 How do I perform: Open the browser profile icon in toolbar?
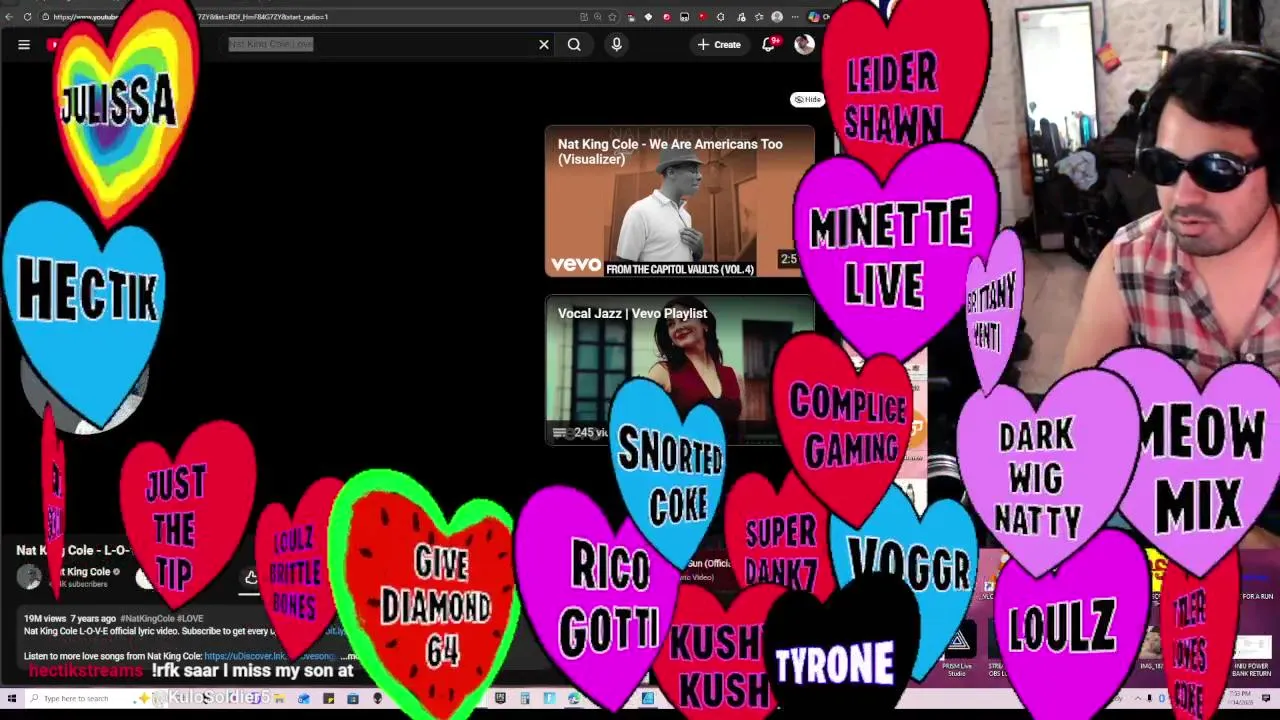tap(777, 17)
